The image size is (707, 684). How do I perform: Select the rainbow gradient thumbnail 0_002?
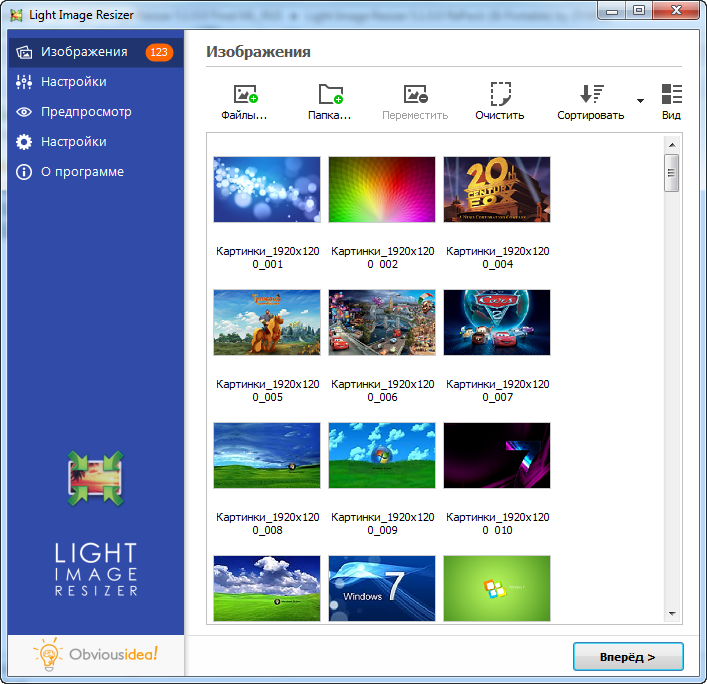click(382, 189)
